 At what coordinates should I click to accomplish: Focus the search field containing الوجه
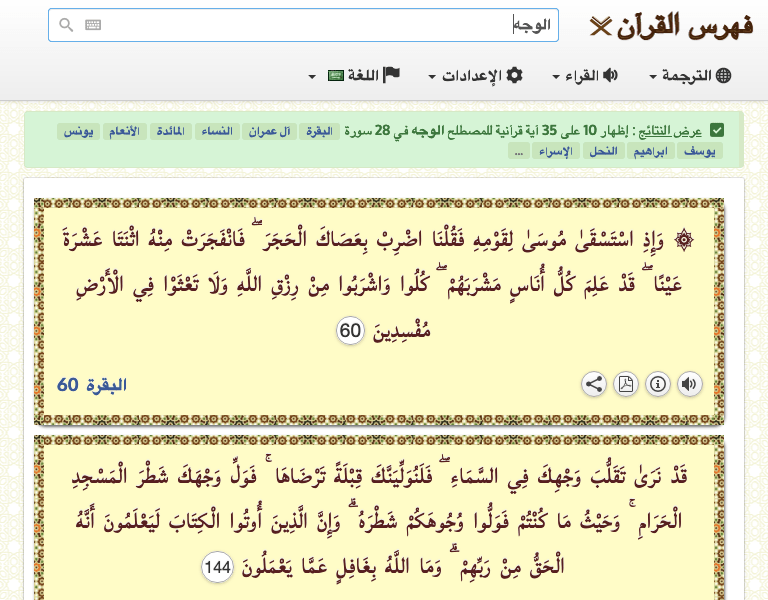[x=303, y=25]
